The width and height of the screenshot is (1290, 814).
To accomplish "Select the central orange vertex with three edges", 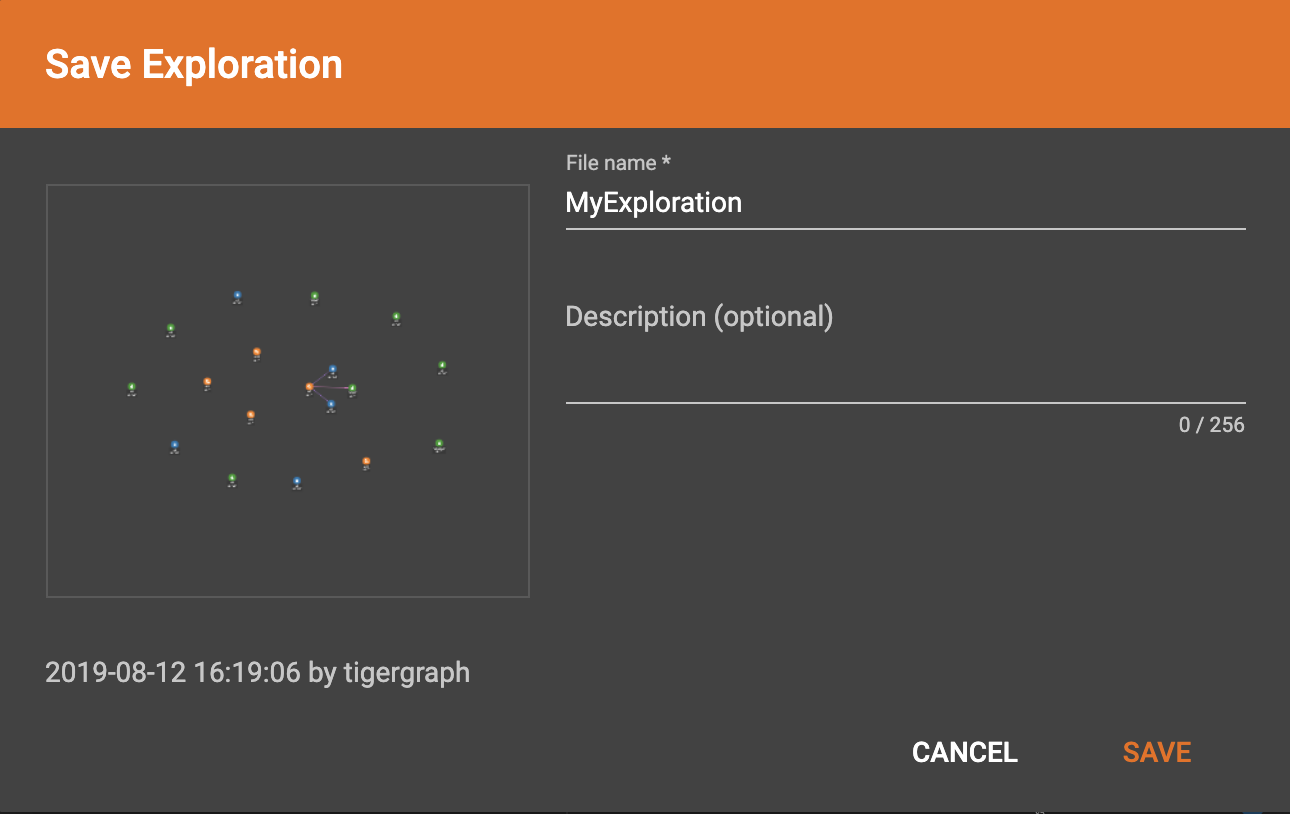I will coord(309,386).
